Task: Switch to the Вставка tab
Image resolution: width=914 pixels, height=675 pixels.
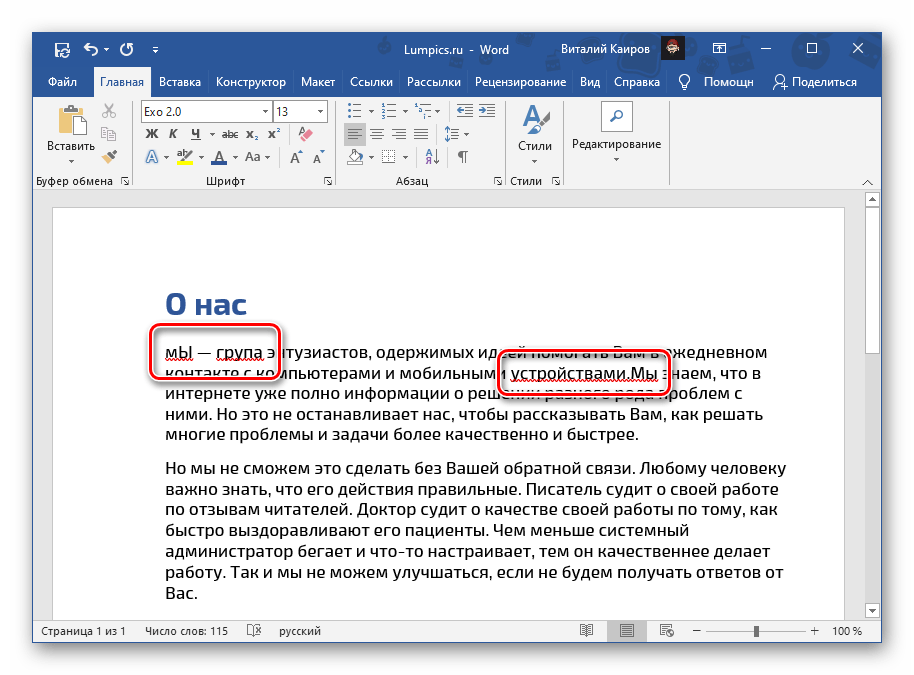Action: pyautogui.click(x=180, y=82)
